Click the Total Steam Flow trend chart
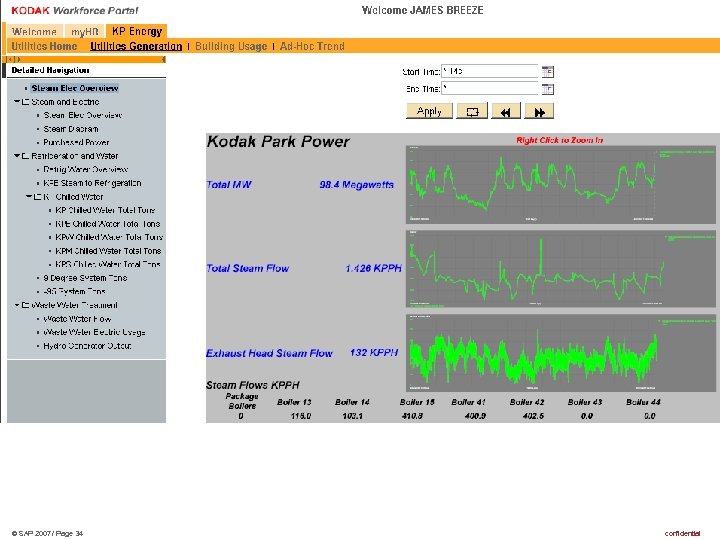Screen dimensions: 720x540 coord(561,269)
